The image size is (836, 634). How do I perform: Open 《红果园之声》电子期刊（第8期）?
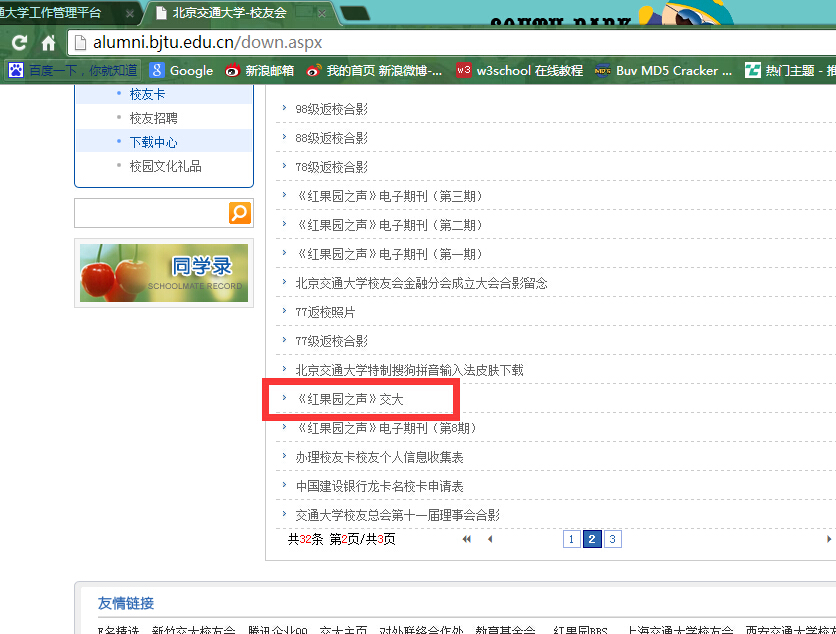point(387,428)
